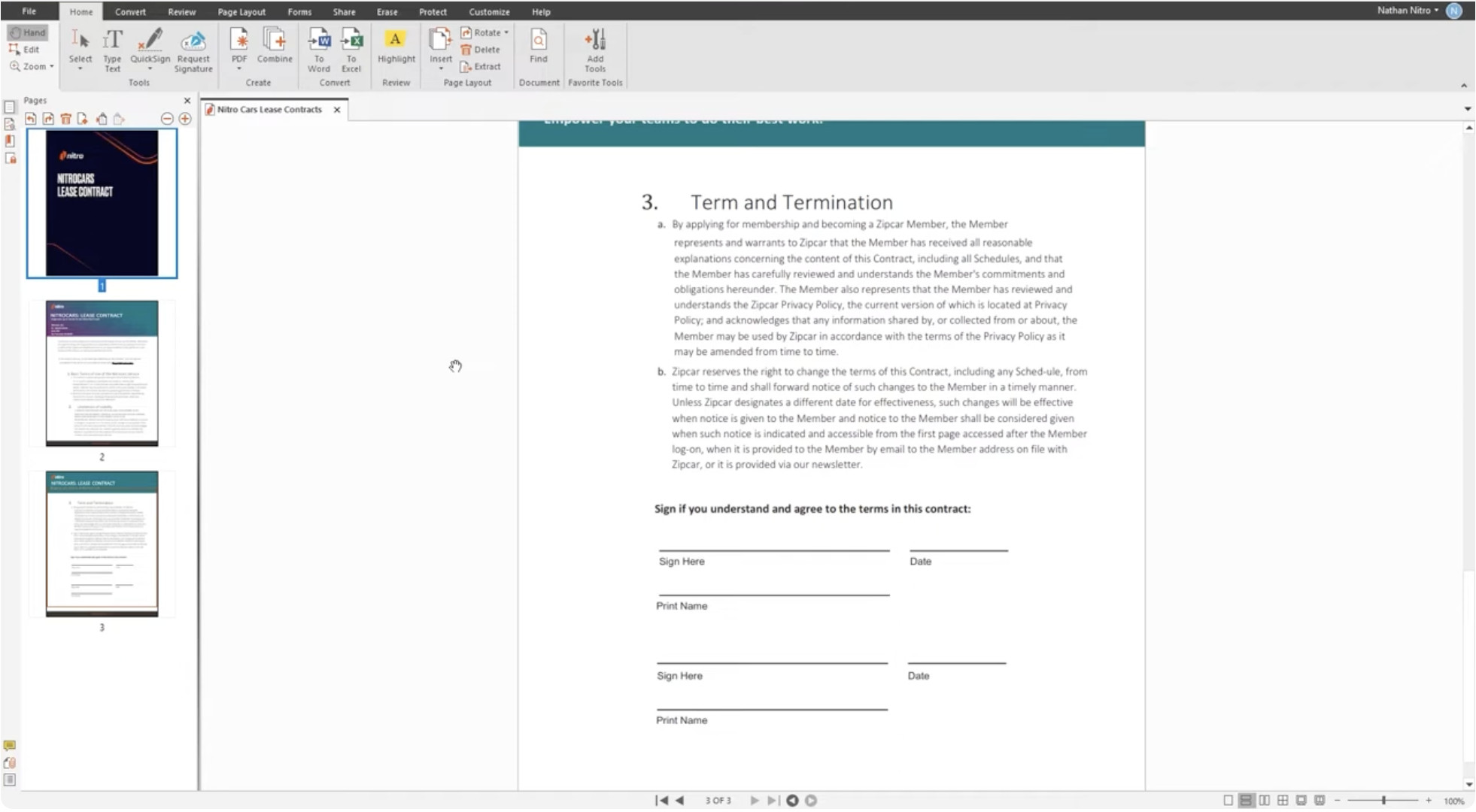The width and height of the screenshot is (1476, 812).
Task: Open the Bookmarks pane from sidebar
Action: click(10, 141)
